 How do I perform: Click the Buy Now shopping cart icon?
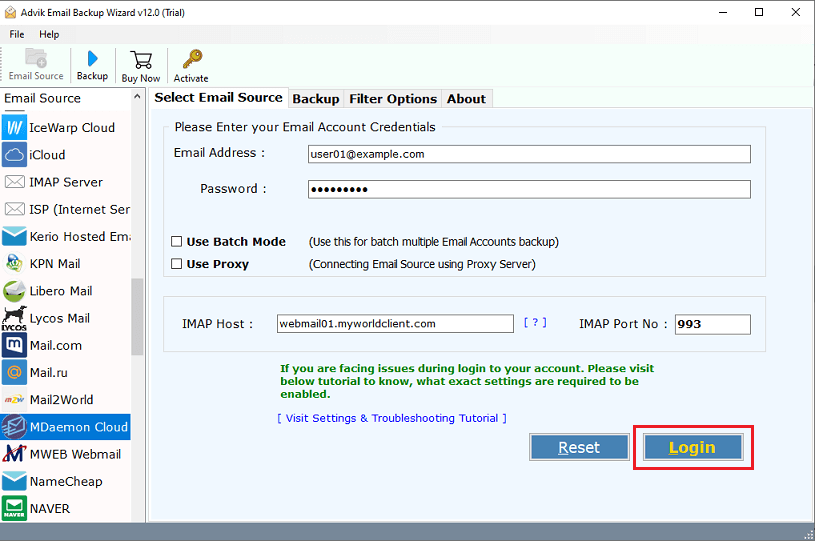click(141, 60)
